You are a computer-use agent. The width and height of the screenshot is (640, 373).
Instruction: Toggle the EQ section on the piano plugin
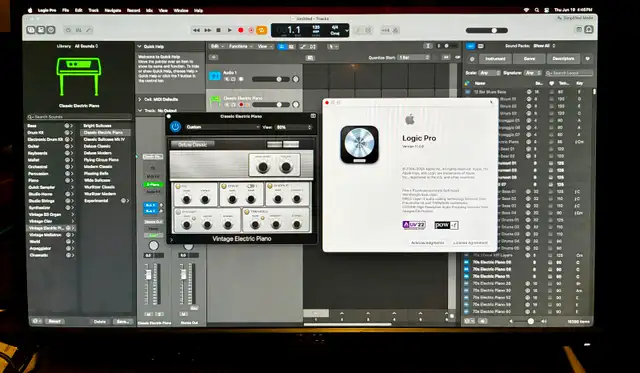point(178,186)
